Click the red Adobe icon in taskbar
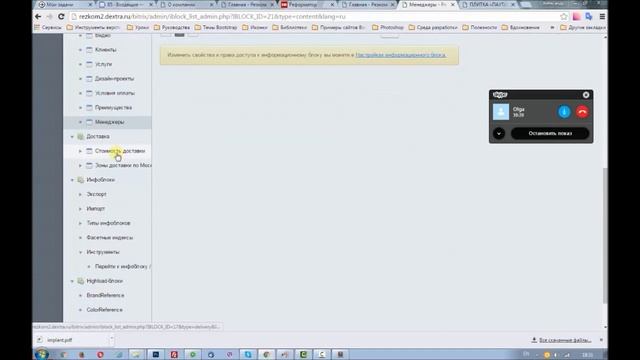 [x=174, y=354]
